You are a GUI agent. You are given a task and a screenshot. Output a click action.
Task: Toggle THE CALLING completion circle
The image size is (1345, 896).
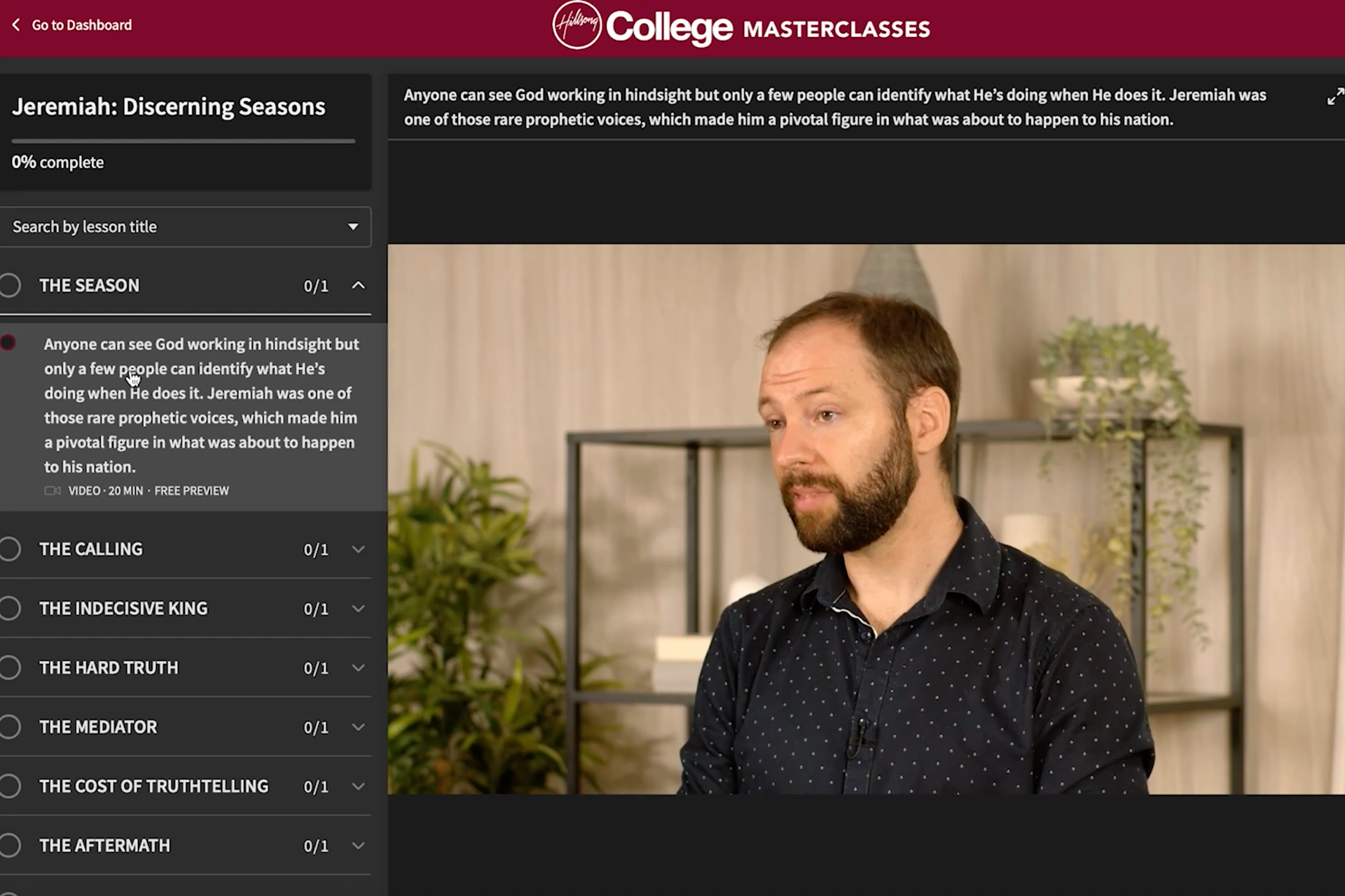(10, 549)
